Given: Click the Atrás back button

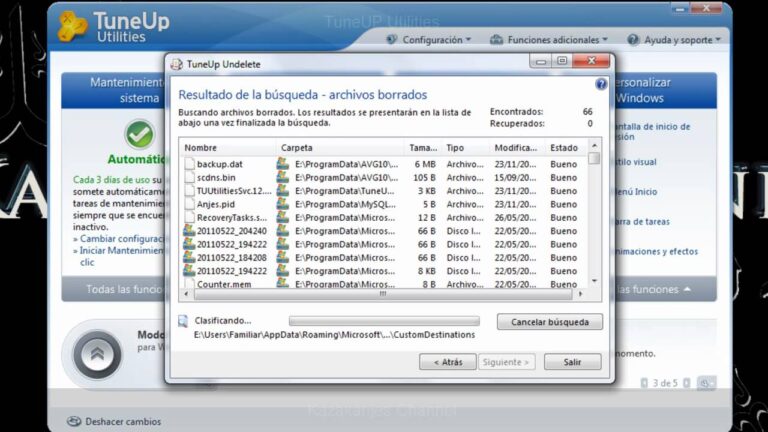Looking at the screenshot, I should coord(448,362).
